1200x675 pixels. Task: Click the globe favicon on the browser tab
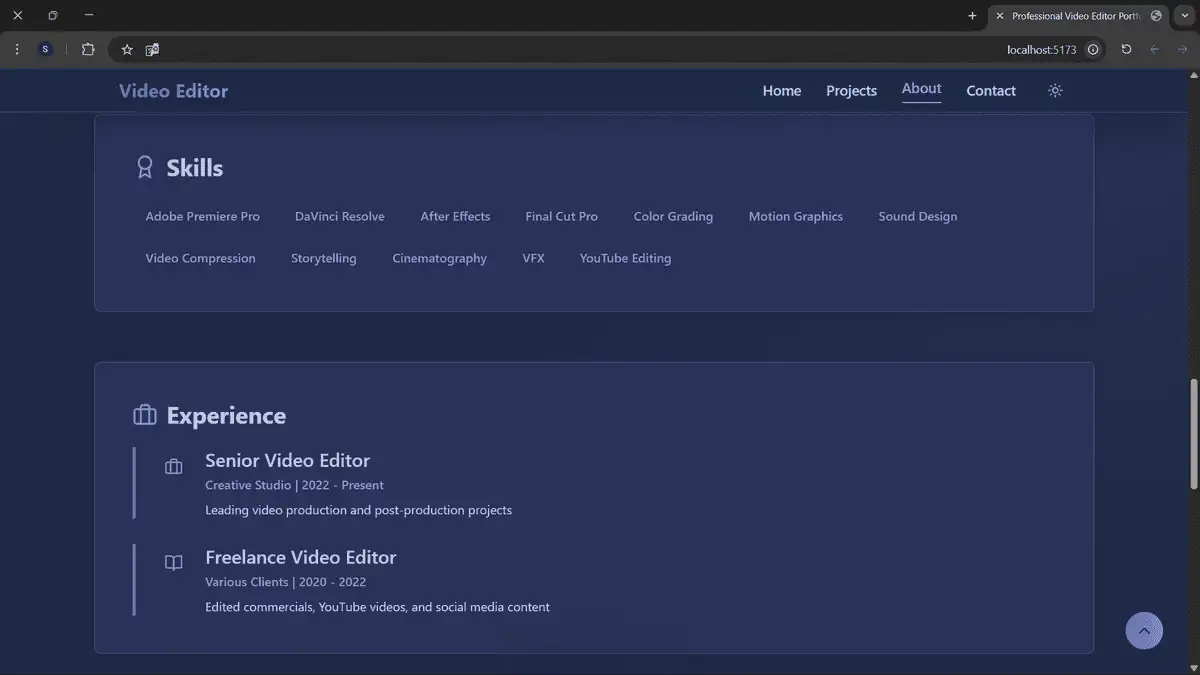click(1157, 16)
